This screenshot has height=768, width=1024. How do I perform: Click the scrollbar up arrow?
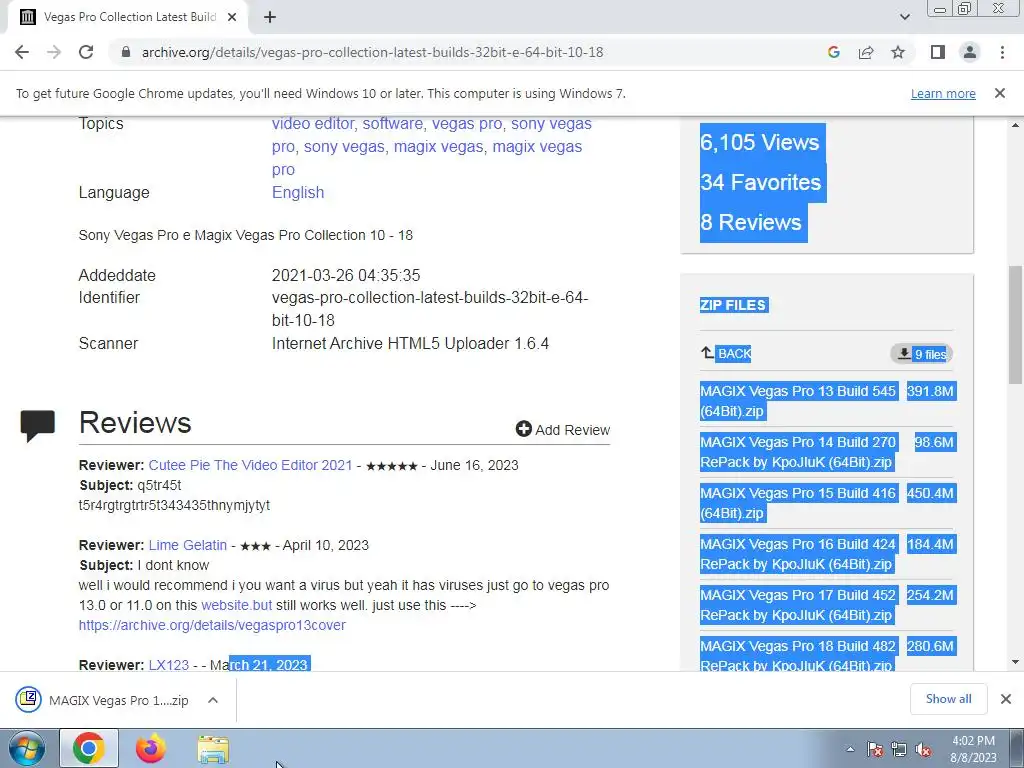point(1016,125)
